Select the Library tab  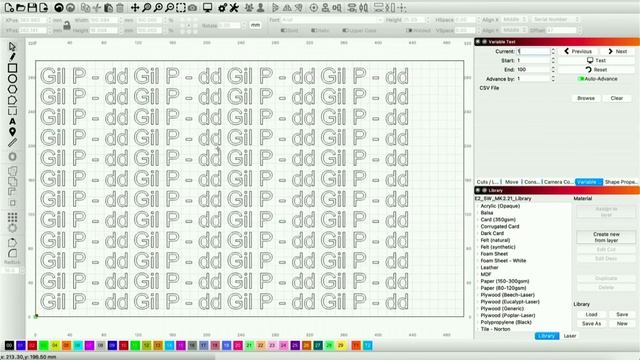[x=547, y=336]
